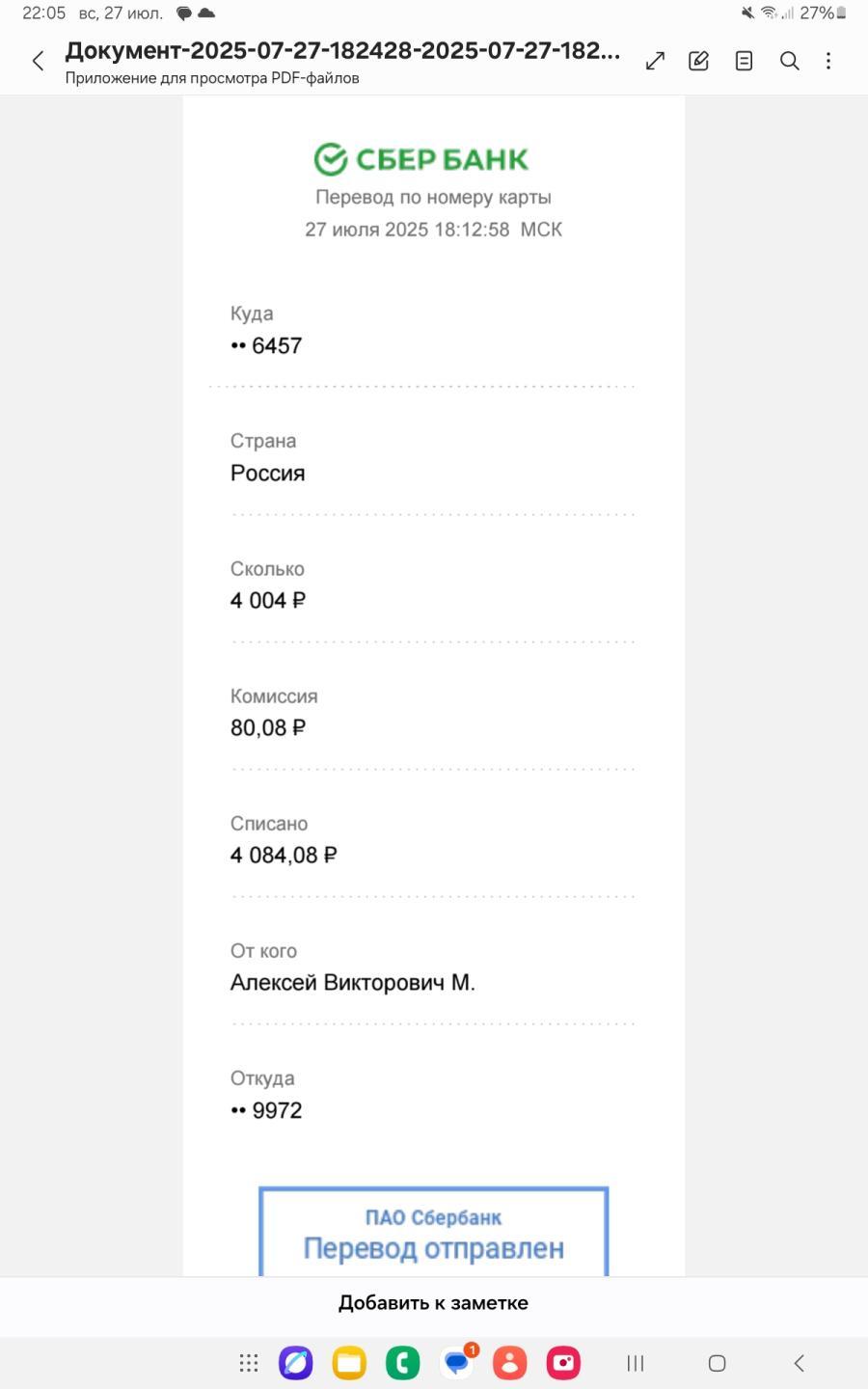Open full-screen expand view icon

(655, 61)
